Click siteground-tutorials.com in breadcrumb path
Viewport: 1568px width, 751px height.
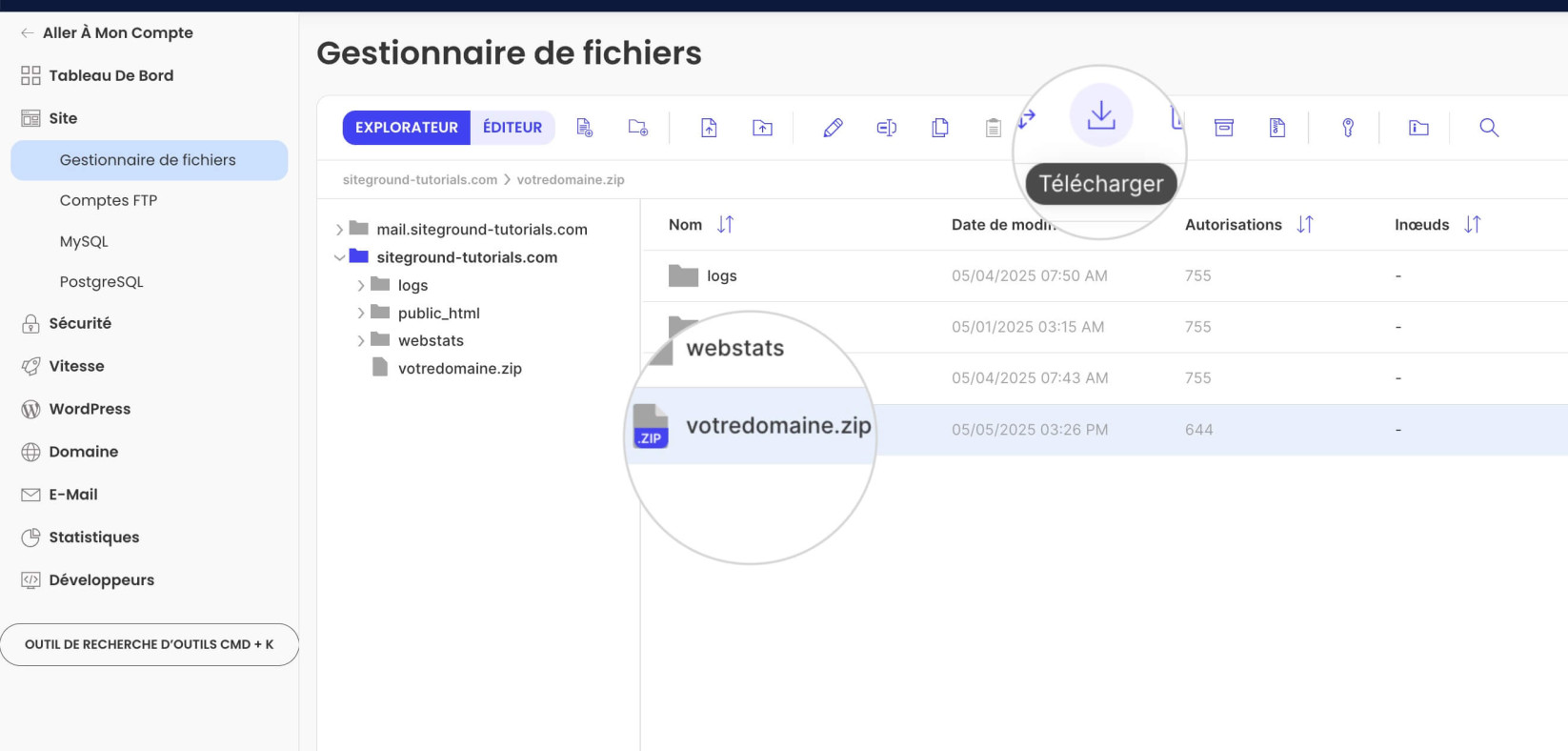coord(420,179)
